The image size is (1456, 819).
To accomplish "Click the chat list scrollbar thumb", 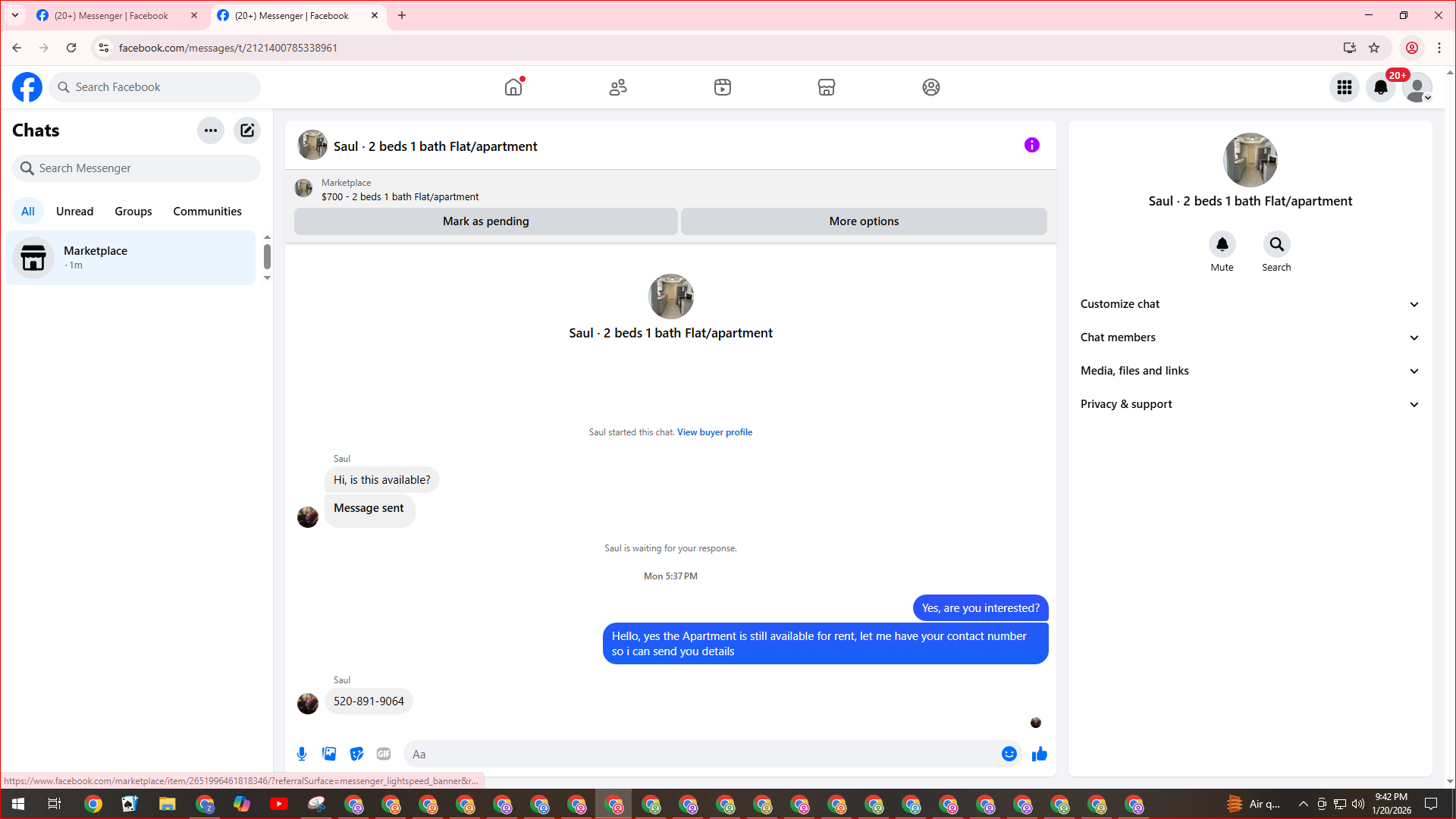I will point(267,256).
